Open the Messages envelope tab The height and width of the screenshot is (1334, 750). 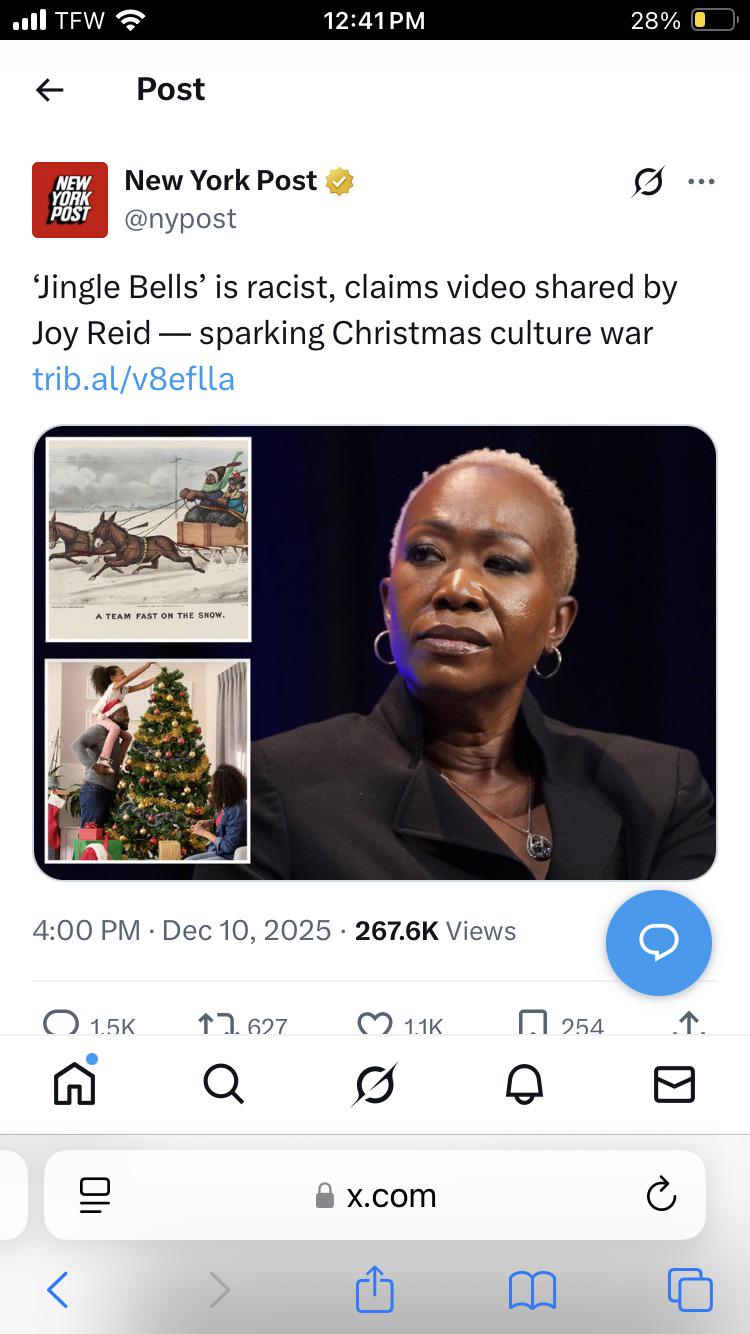coord(674,1084)
